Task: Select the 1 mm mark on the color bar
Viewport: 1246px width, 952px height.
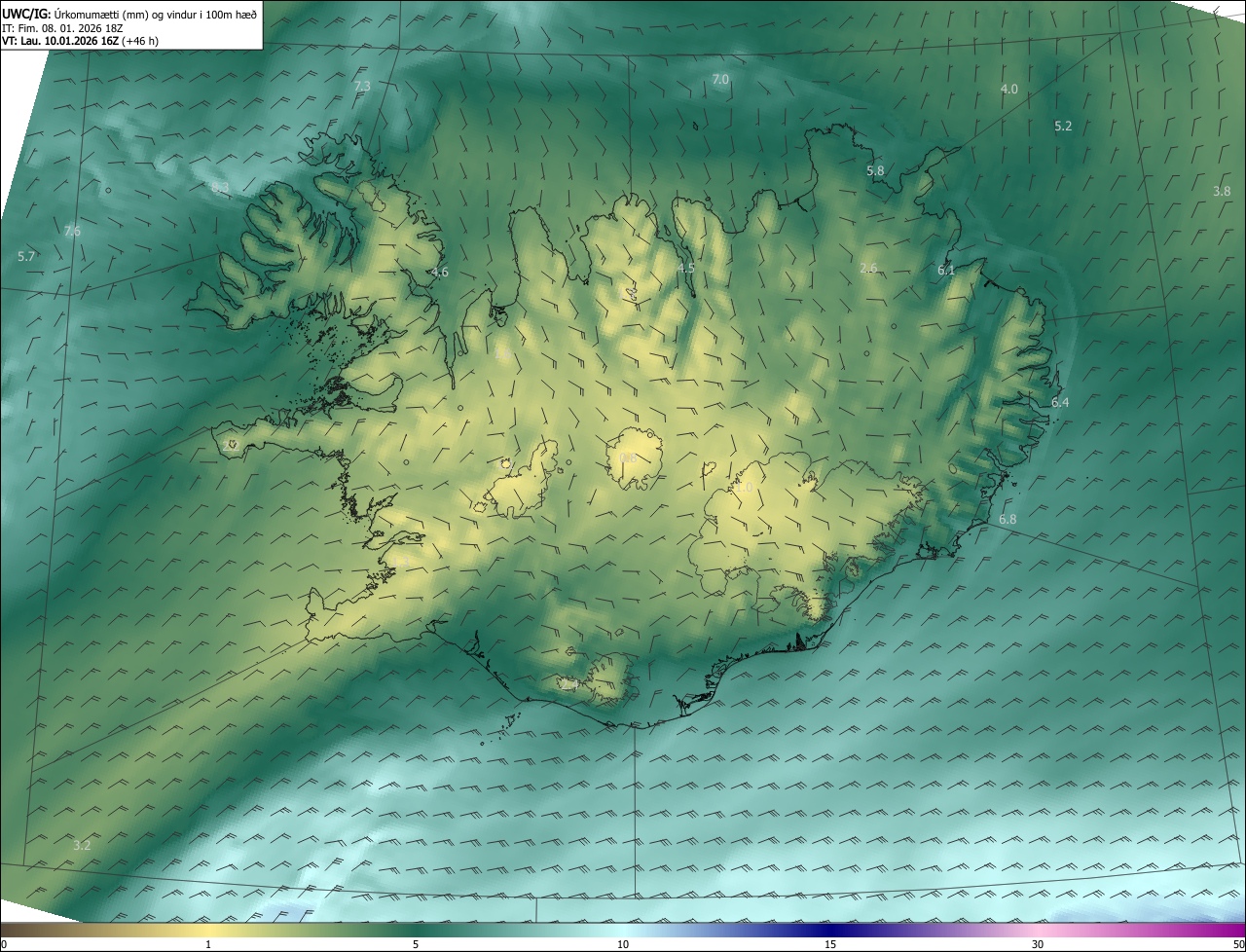Action: coord(208,944)
